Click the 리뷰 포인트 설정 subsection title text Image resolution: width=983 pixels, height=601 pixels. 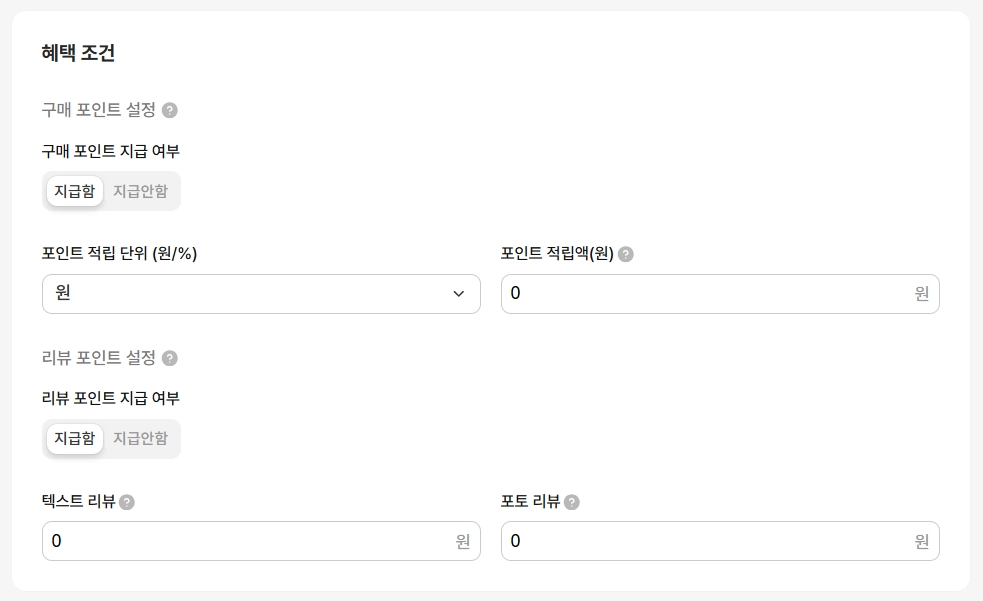coord(99,358)
